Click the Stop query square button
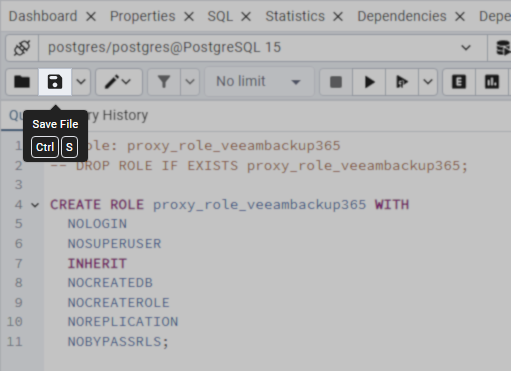511x371 pixels. tap(336, 82)
